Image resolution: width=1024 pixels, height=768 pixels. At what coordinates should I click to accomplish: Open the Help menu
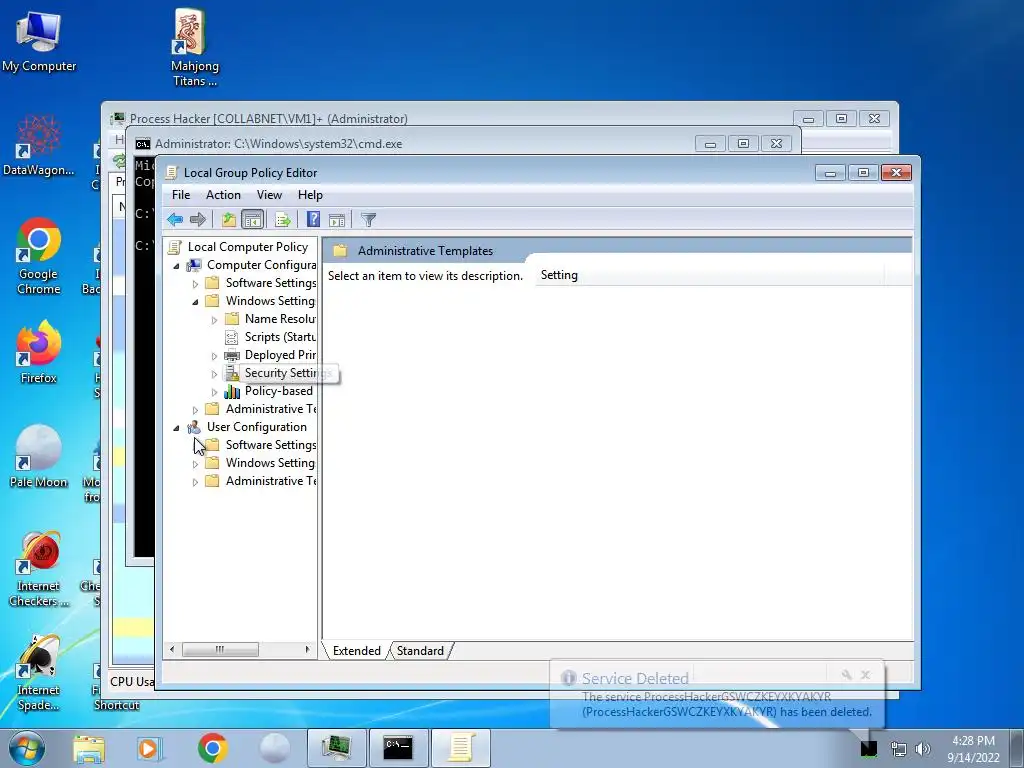pyautogui.click(x=310, y=195)
